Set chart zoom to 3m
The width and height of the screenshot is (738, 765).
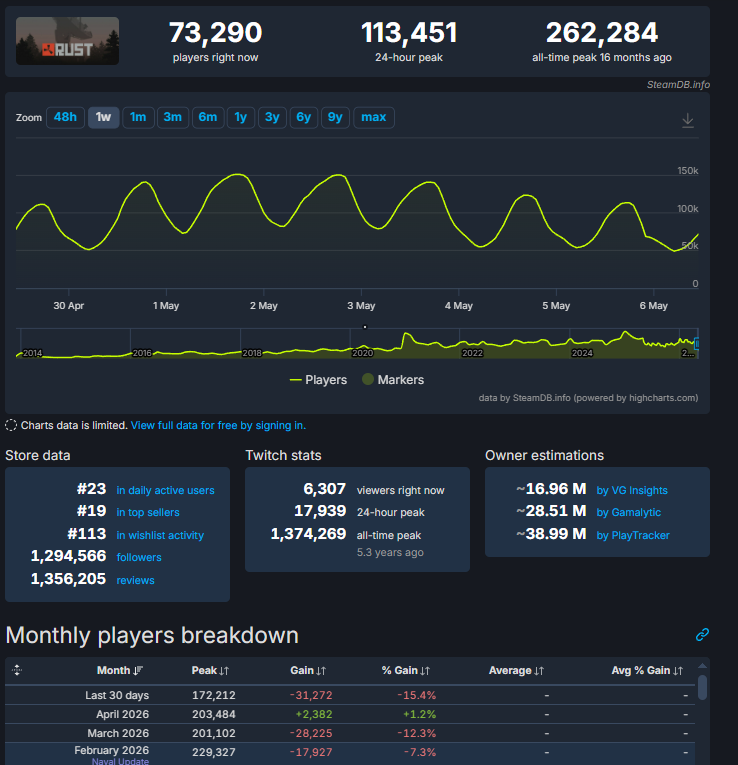coord(173,118)
